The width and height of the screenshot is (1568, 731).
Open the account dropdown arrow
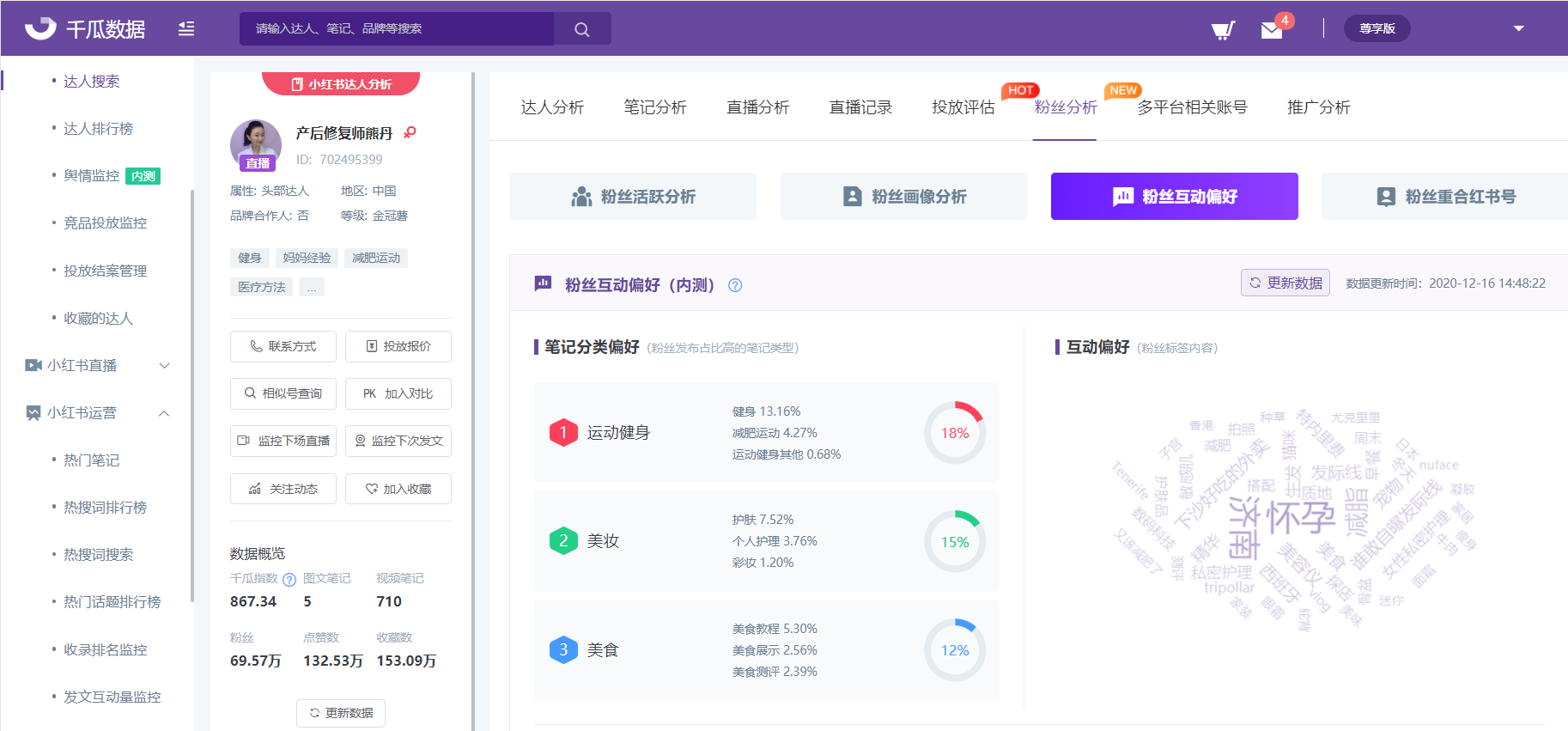[x=1518, y=28]
